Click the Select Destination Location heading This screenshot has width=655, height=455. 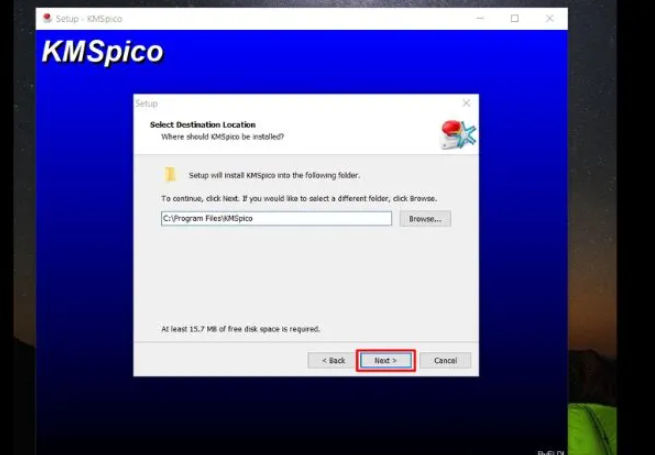[x=203, y=125]
